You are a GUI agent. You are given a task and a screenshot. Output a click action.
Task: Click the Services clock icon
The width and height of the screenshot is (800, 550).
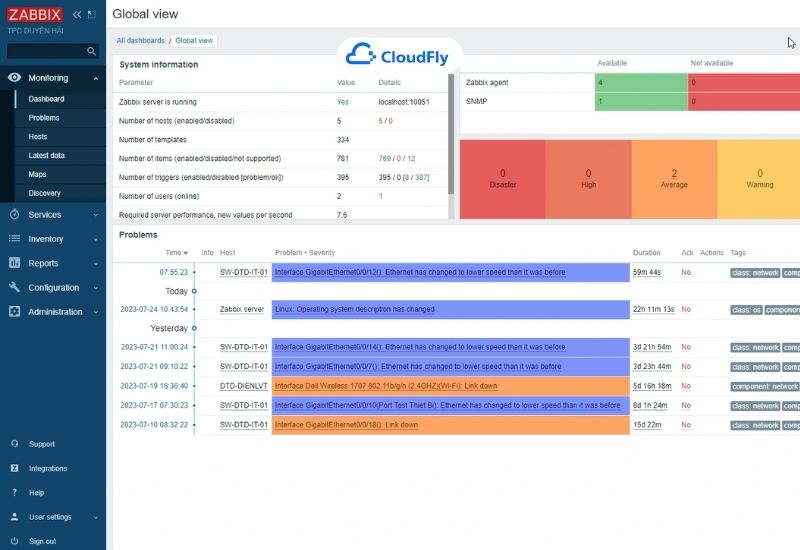pos(14,214)
